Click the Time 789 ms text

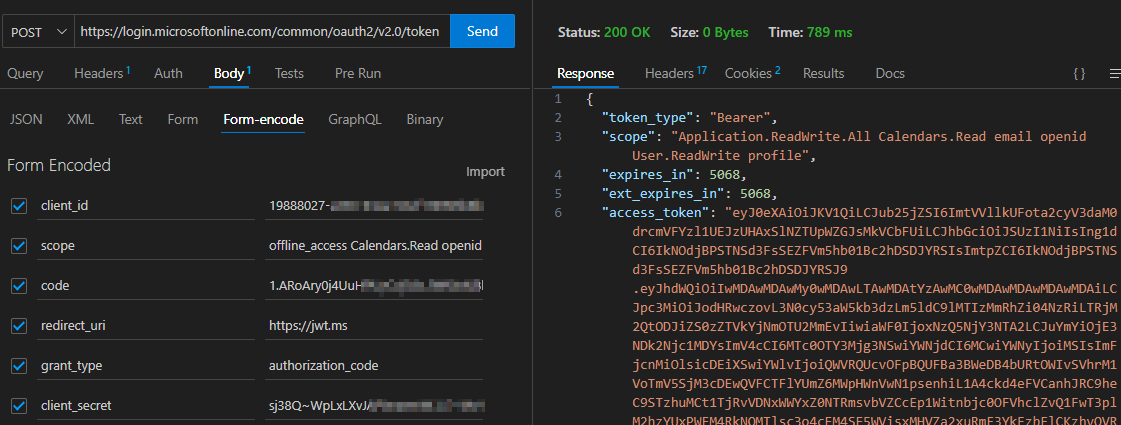tap(810, 32)
